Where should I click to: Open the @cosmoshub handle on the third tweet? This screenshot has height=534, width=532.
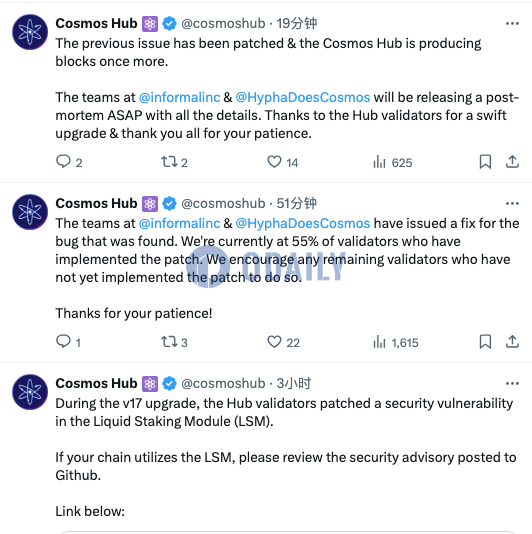point(223,383)
